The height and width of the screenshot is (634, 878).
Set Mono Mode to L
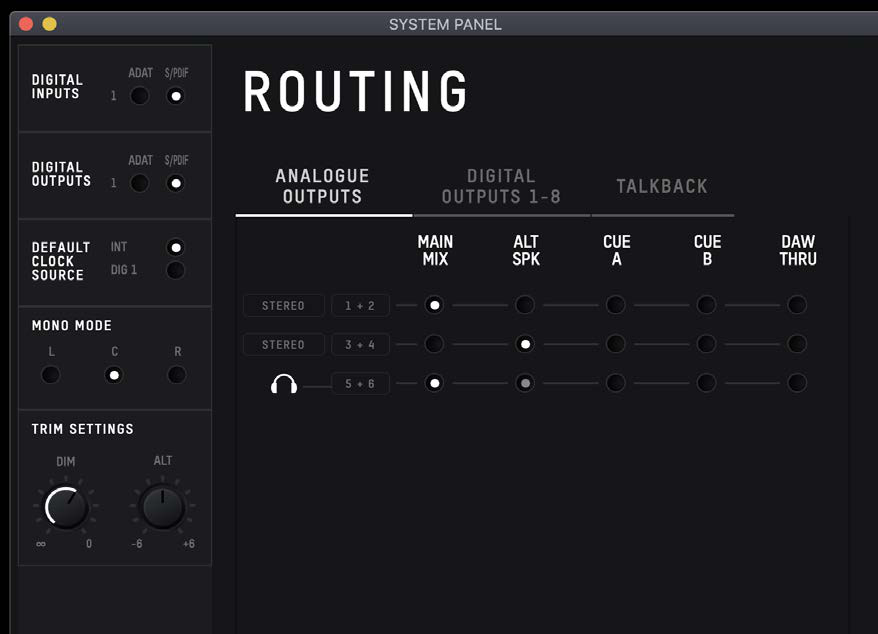pyautogui.click(x=50, y=375)
